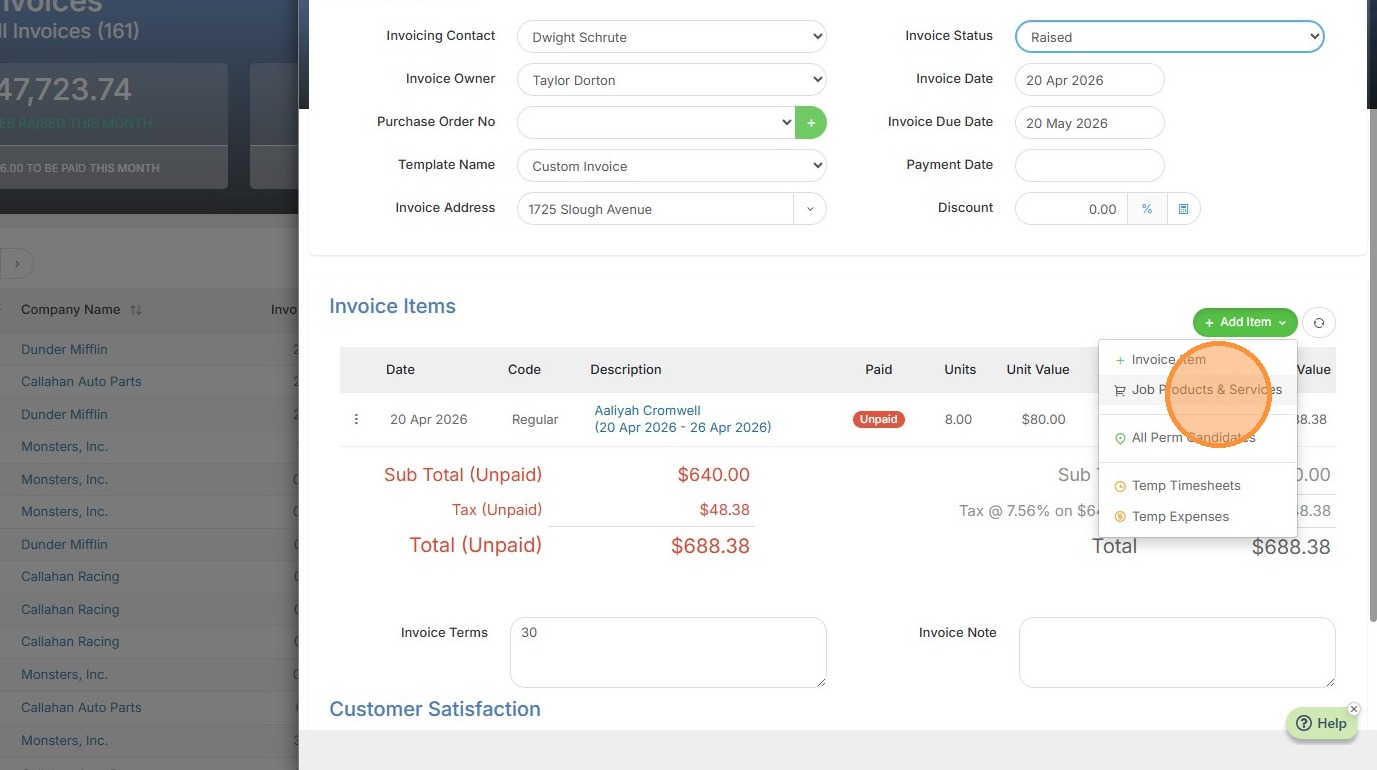Sort by Company Name column icon
1377x770 pixels.
tap(136, 310)
